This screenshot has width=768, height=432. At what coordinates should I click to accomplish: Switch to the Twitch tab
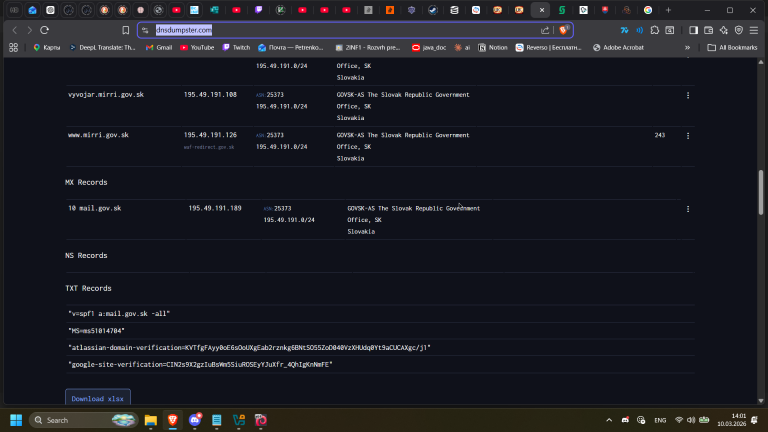(x=259, y=10)
